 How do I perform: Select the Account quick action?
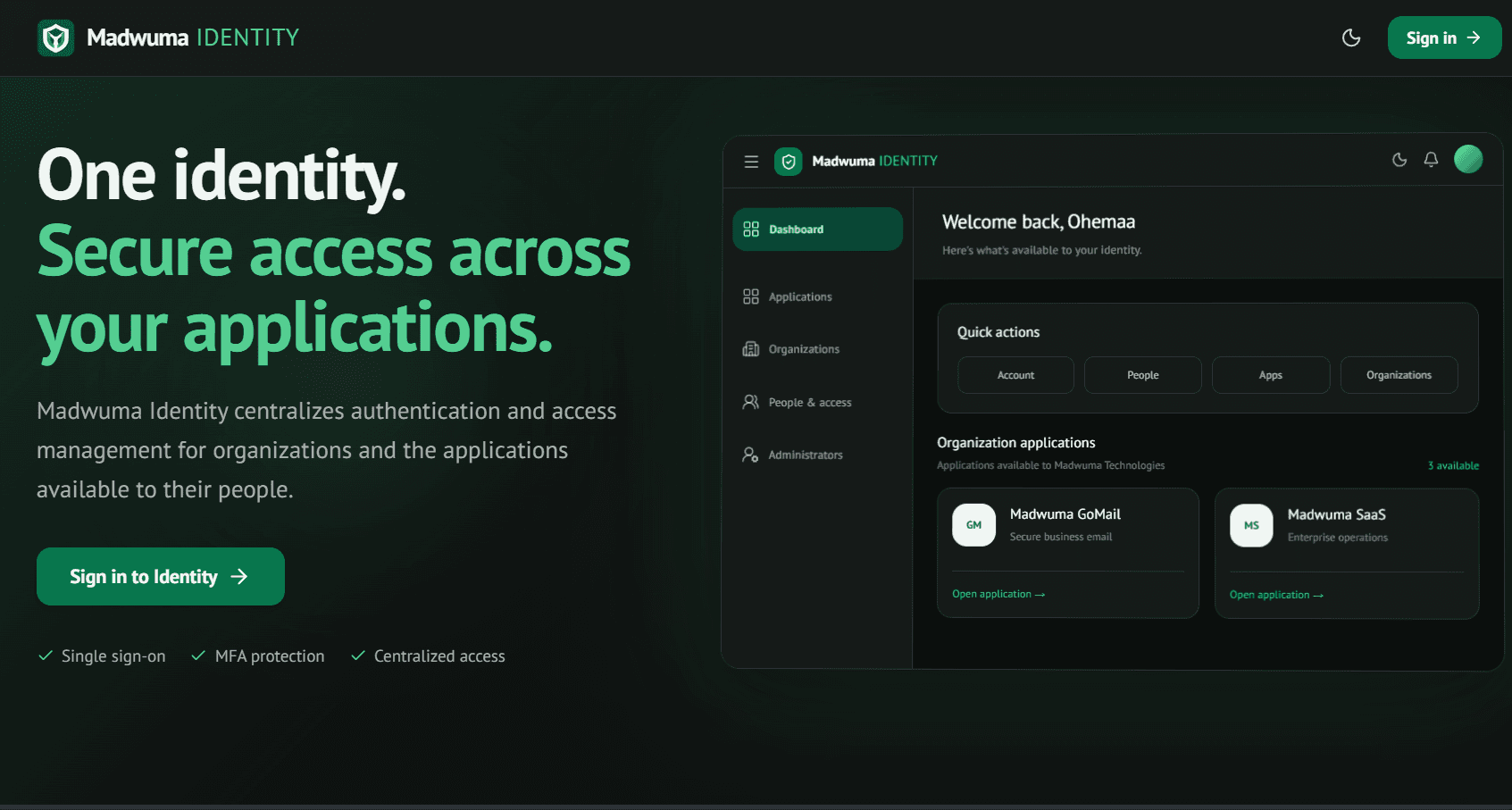click(x=1015, y=375)
